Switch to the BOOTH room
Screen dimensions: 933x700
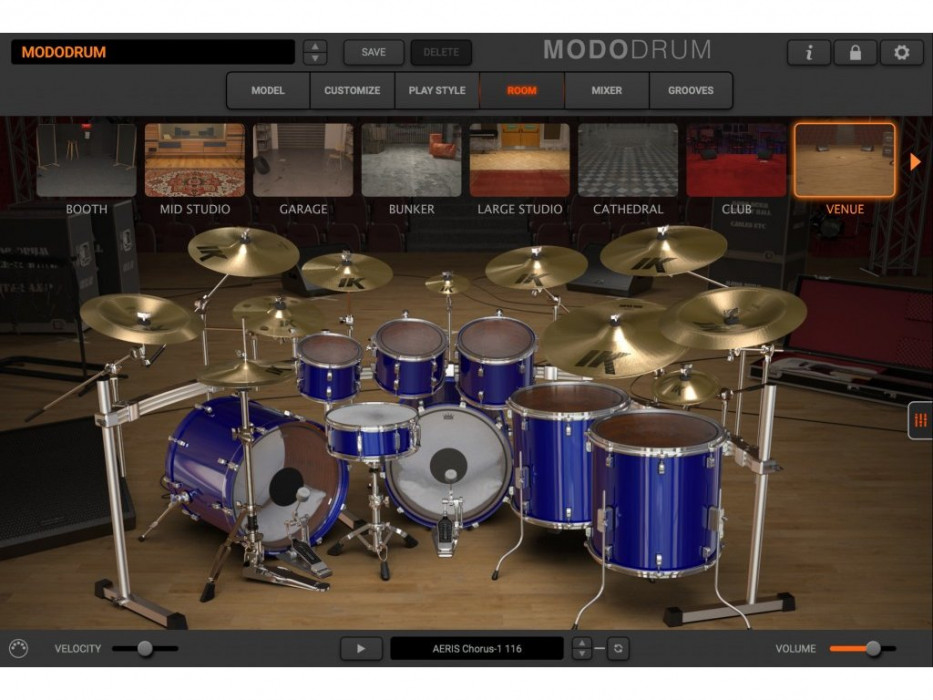[85, 160]
